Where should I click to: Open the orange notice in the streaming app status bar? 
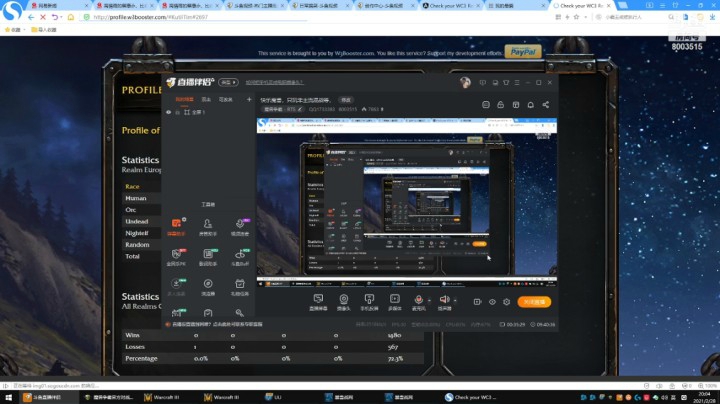(214, 324)
